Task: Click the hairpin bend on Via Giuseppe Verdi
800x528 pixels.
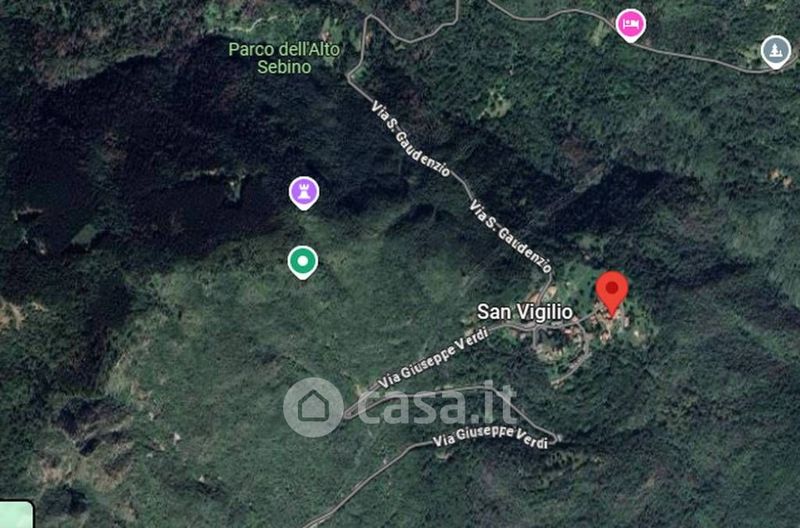Action: 554,438
